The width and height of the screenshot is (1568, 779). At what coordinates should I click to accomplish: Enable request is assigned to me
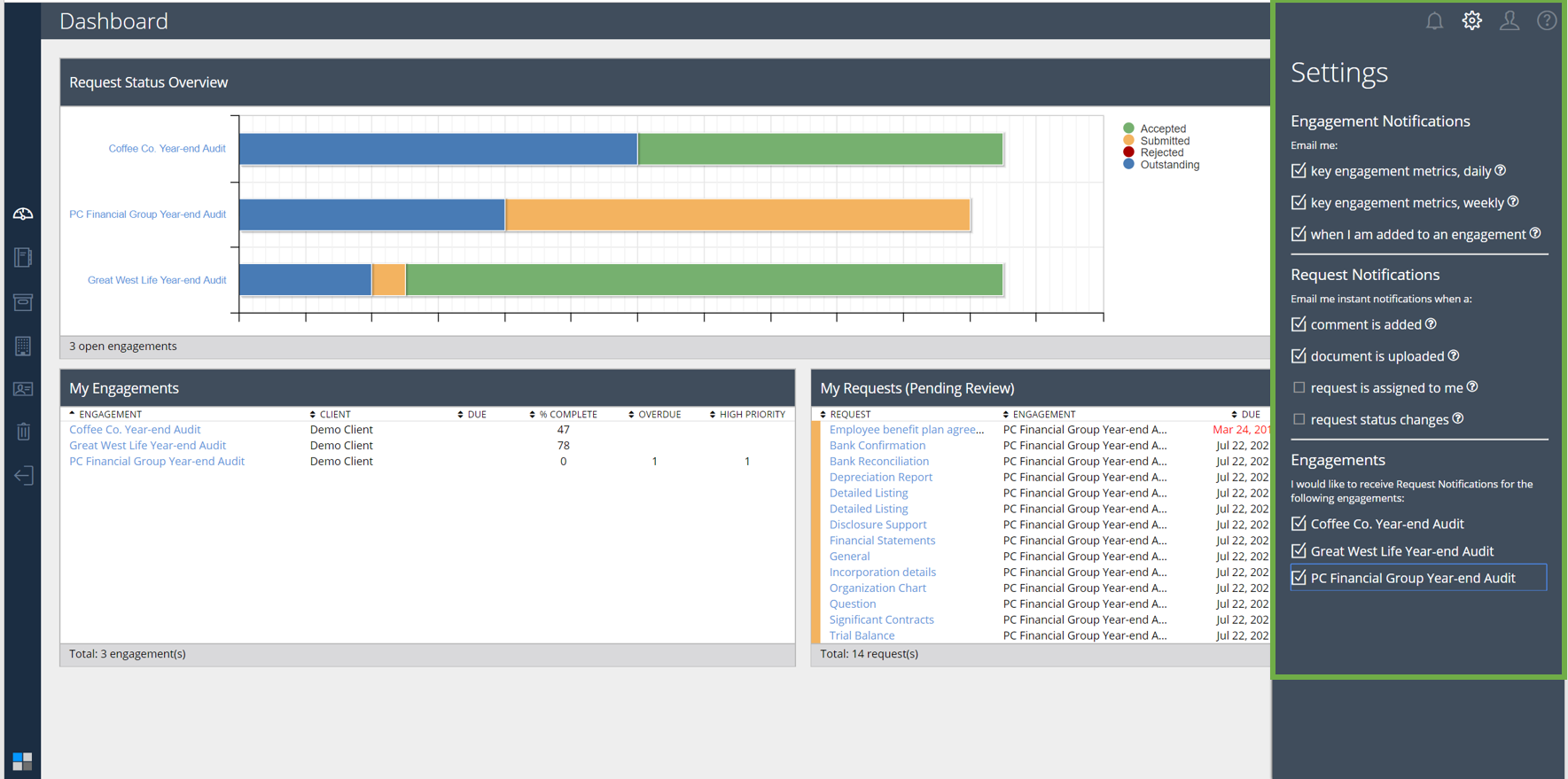pyautogui.click(x=1299, y=387)
